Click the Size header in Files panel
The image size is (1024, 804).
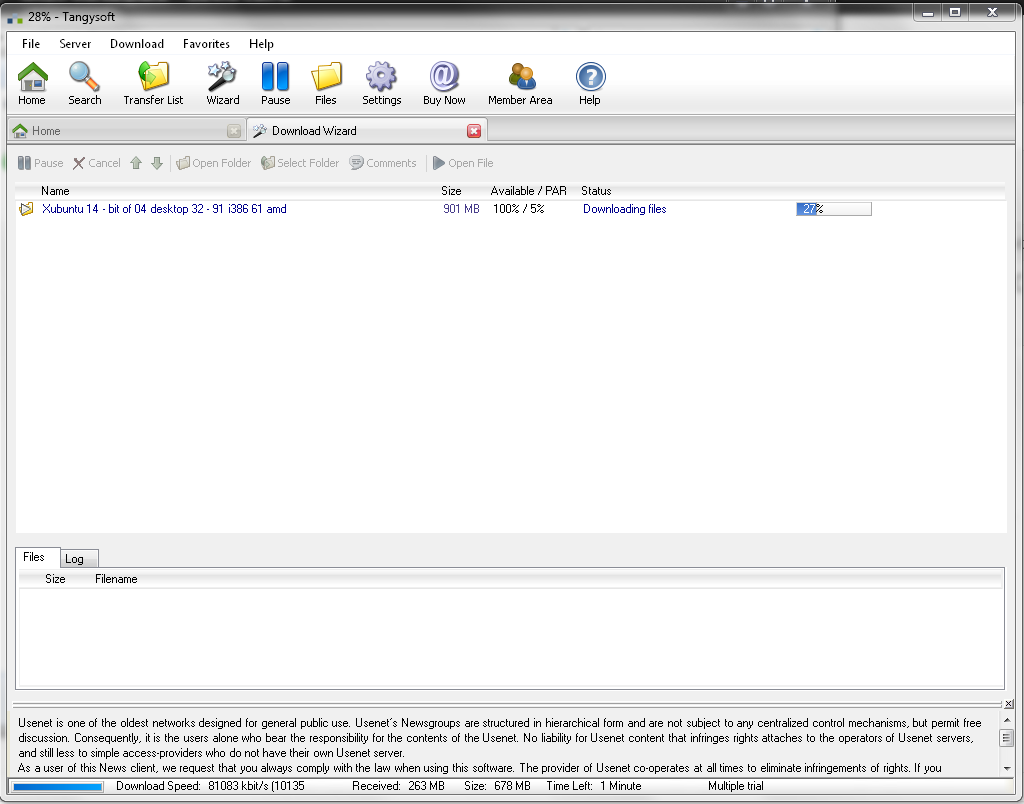[55, 579]
